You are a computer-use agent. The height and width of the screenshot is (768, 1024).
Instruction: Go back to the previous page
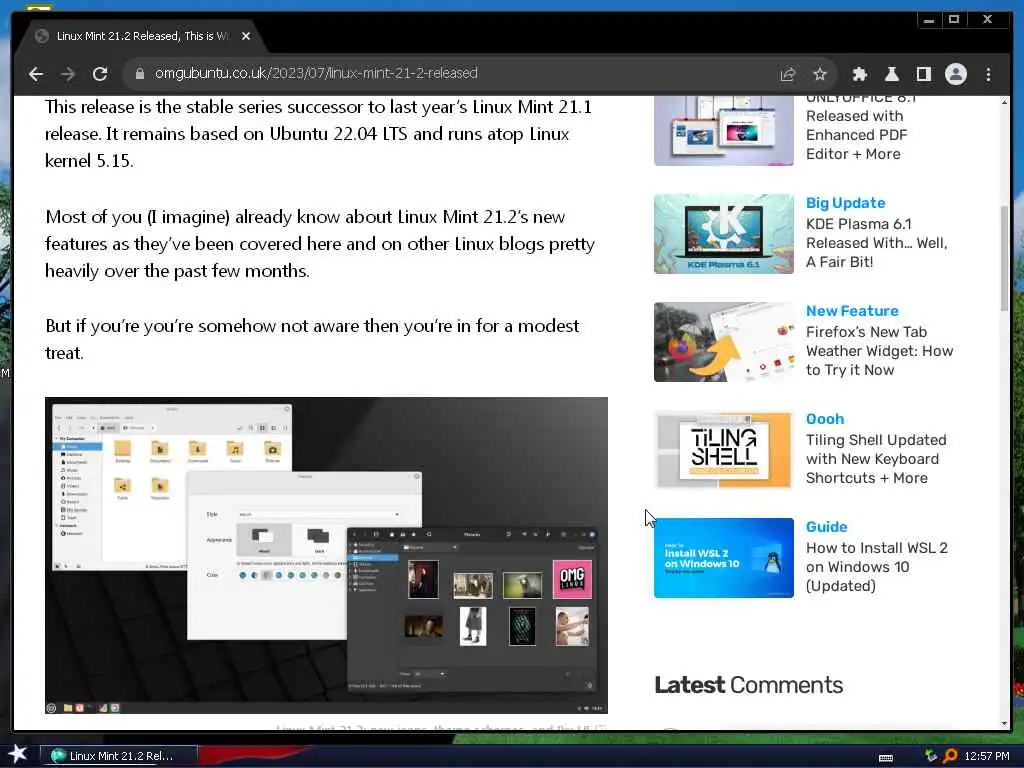36,74
